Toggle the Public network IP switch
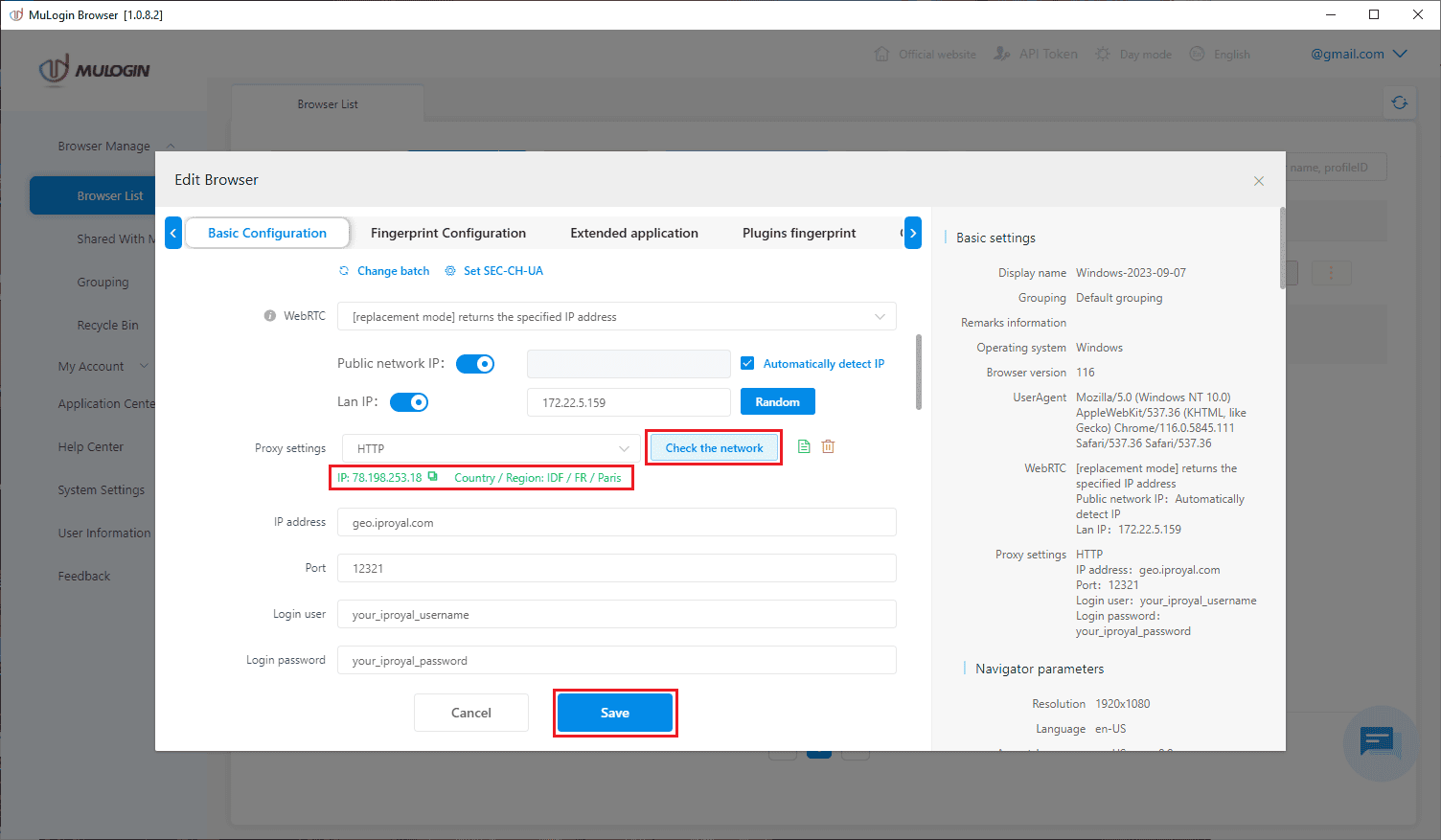The image size is (1441, 840). click(x=475, y=364)
